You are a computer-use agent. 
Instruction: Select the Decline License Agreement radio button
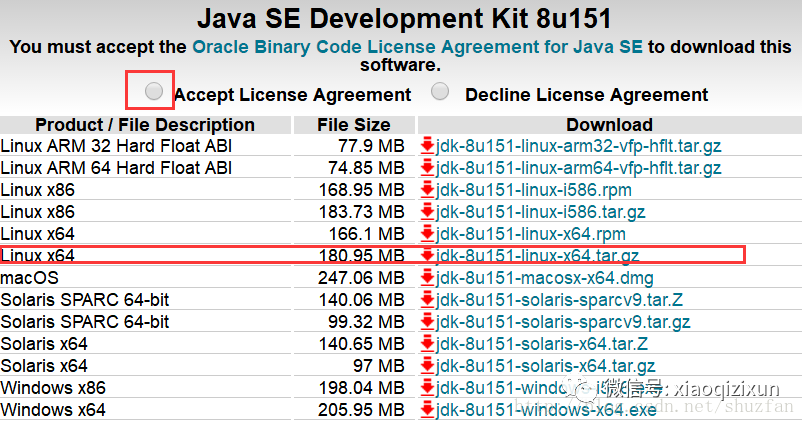pos(440,91)
